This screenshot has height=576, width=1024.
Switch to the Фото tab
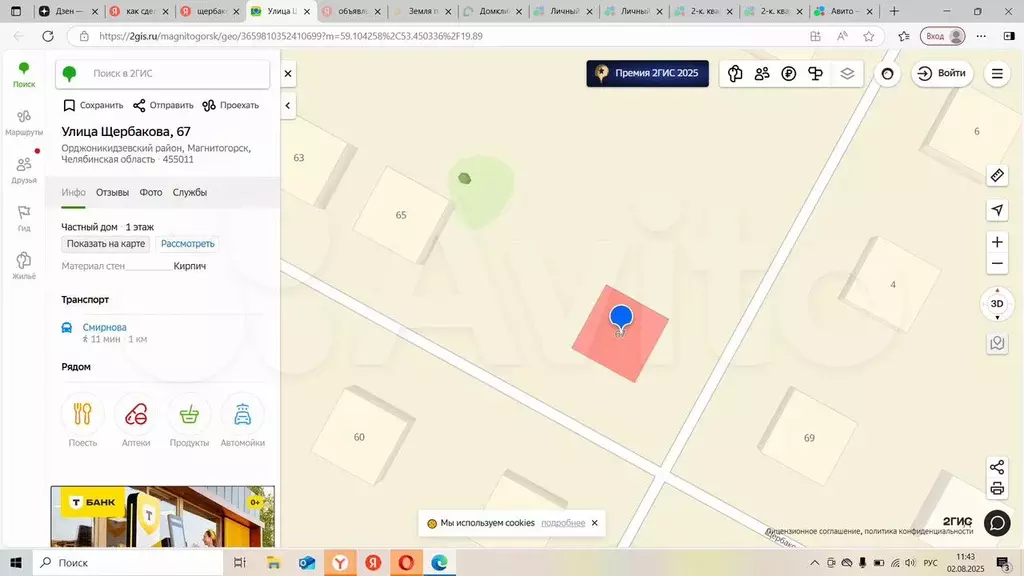tap(151, 192)
